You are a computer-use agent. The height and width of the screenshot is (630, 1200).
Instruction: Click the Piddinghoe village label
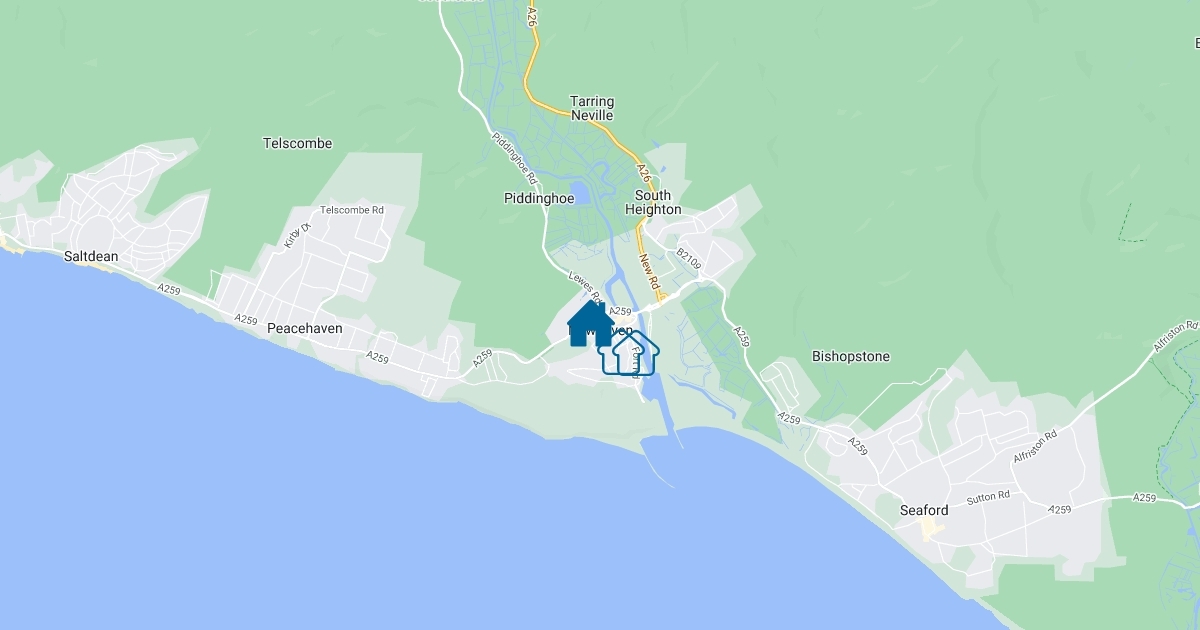click(539, 199)
